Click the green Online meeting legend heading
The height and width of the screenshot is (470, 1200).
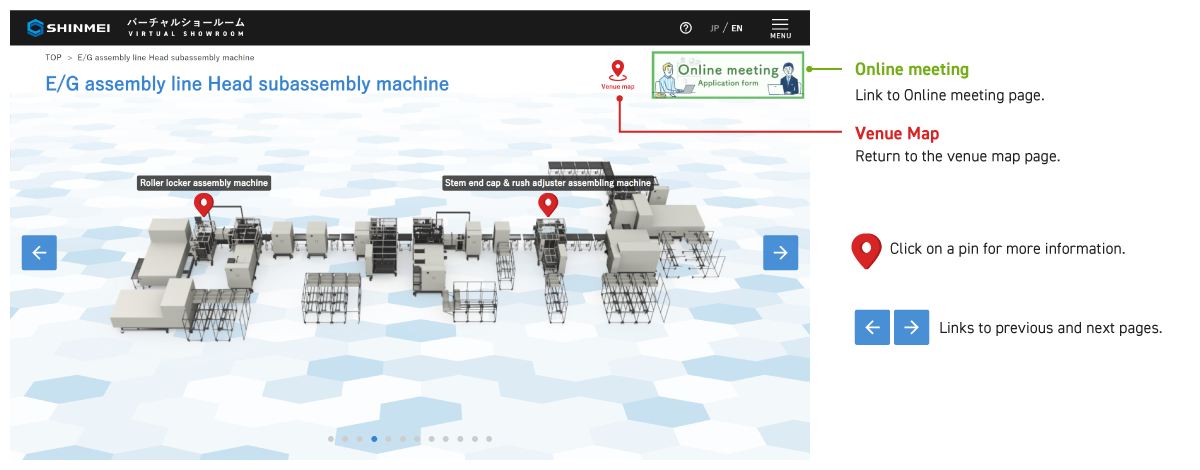pyautogui.click(x=912, y=70)
